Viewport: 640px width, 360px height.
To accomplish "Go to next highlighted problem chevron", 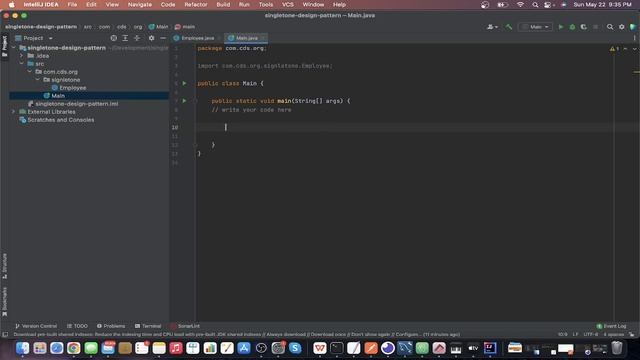I will click(x=634, y=49).
